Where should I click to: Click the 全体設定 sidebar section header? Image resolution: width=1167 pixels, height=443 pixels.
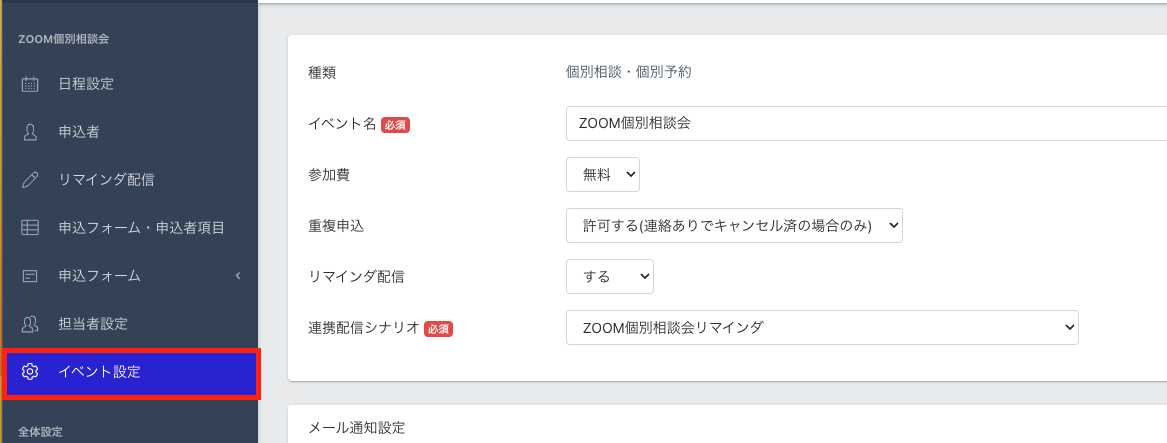40,432
